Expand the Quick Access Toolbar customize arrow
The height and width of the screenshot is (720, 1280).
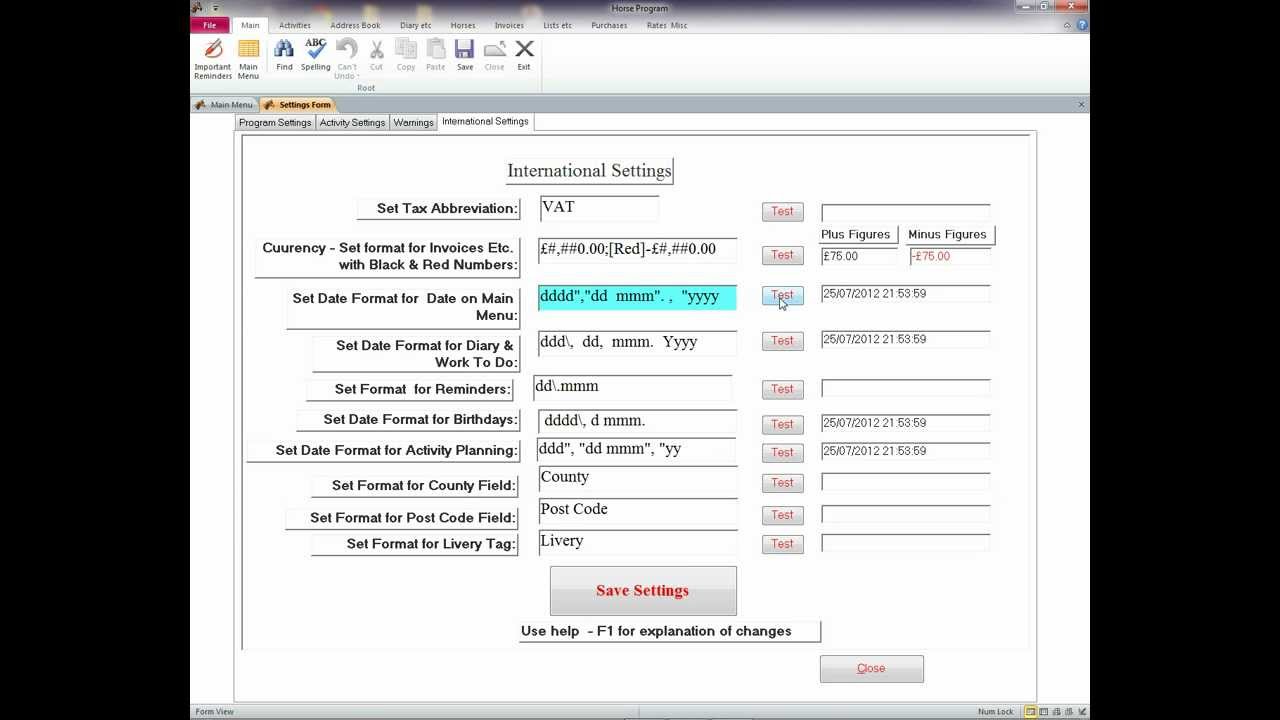coord(216,8)
